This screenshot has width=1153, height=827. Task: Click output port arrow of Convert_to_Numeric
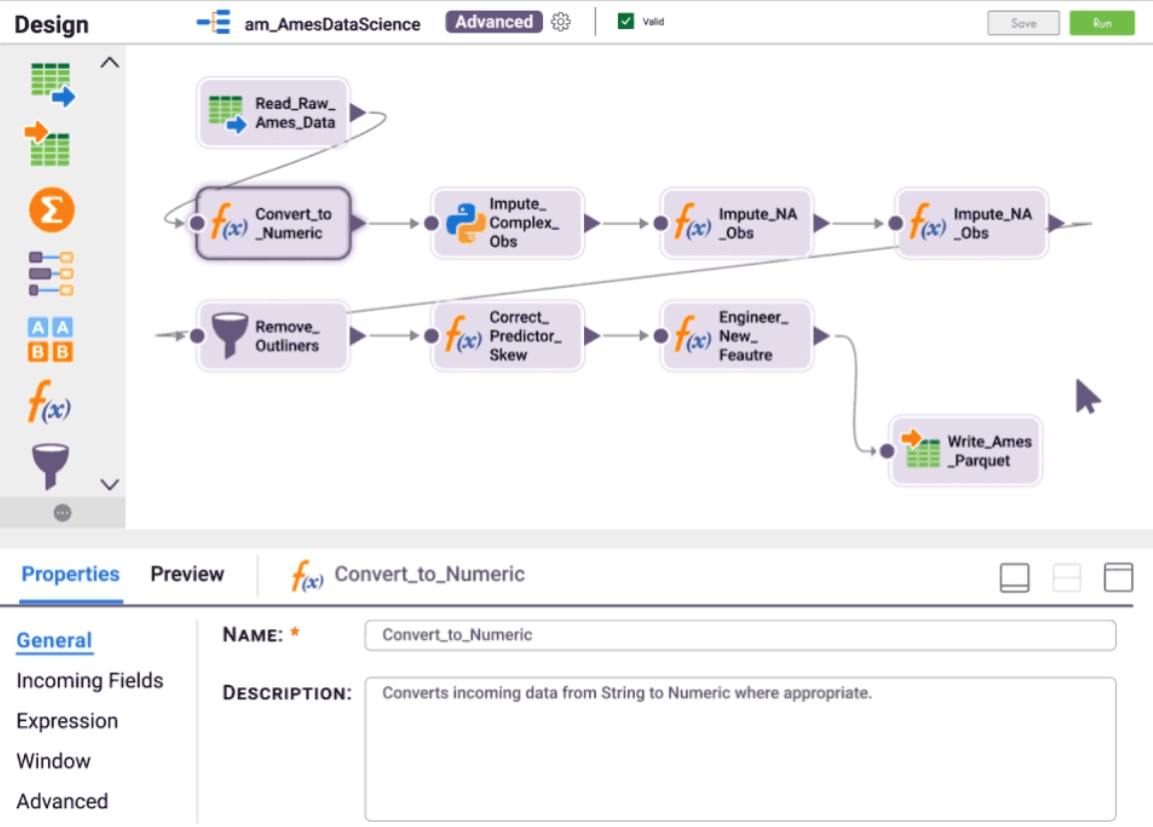(358, 223)
